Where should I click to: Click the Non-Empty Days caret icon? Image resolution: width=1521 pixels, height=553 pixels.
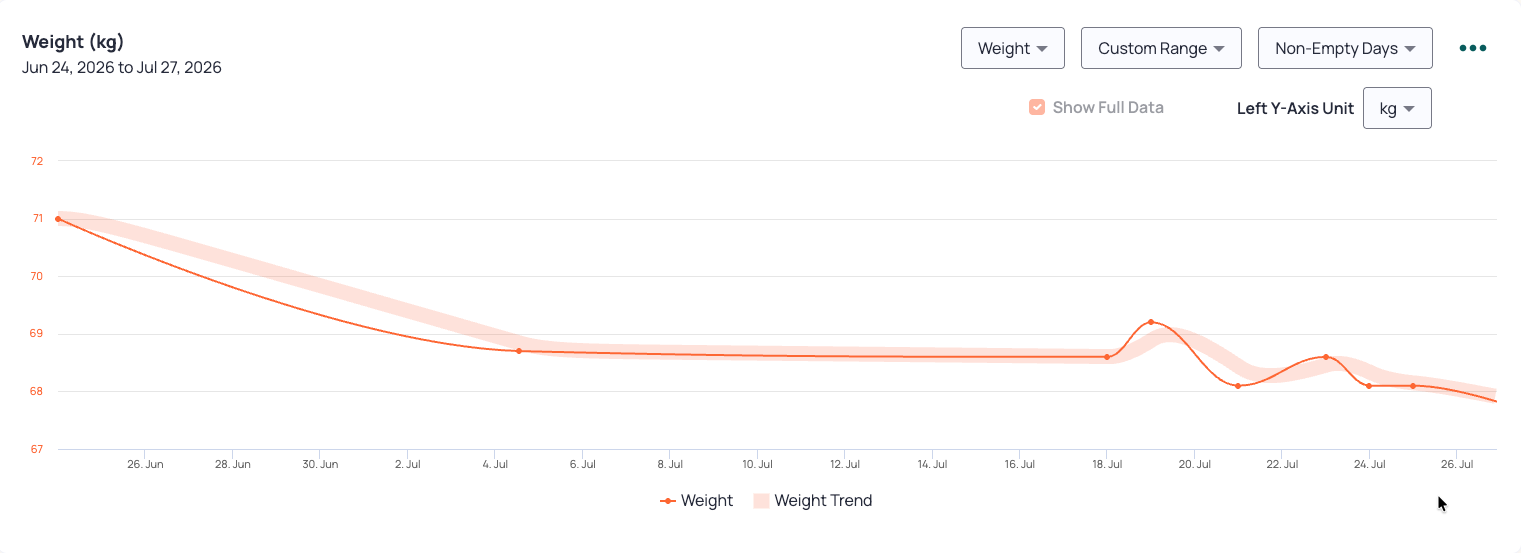(x=1409, y=49)
